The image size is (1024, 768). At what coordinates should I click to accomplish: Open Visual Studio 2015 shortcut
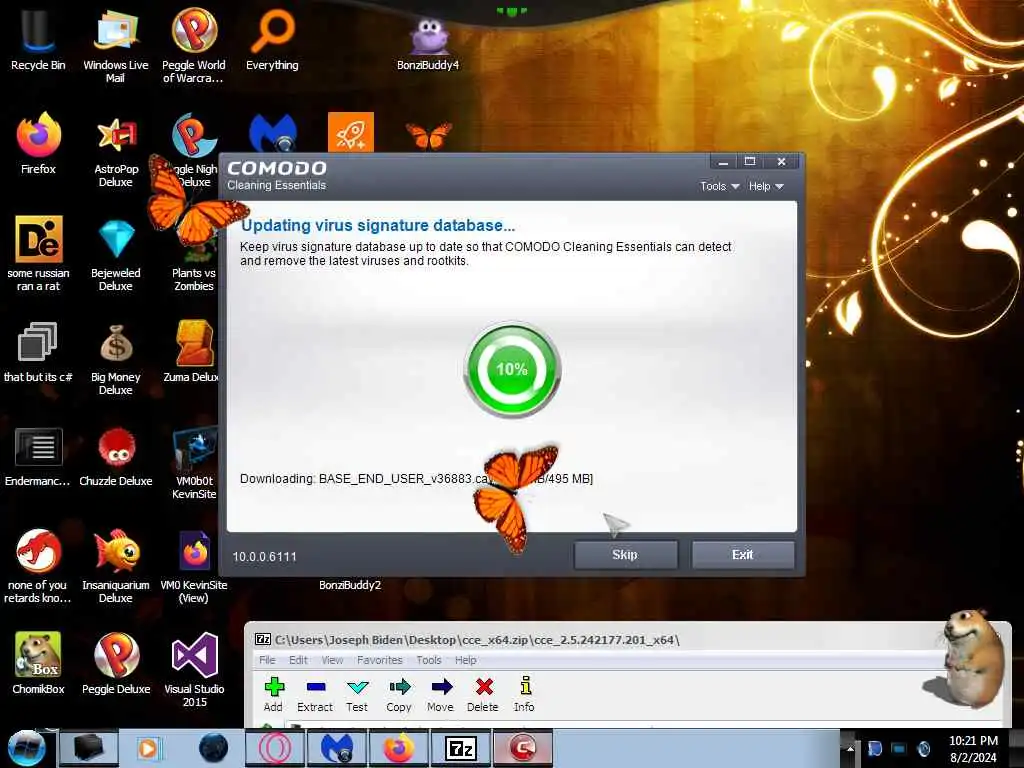[x=194, y=669]
